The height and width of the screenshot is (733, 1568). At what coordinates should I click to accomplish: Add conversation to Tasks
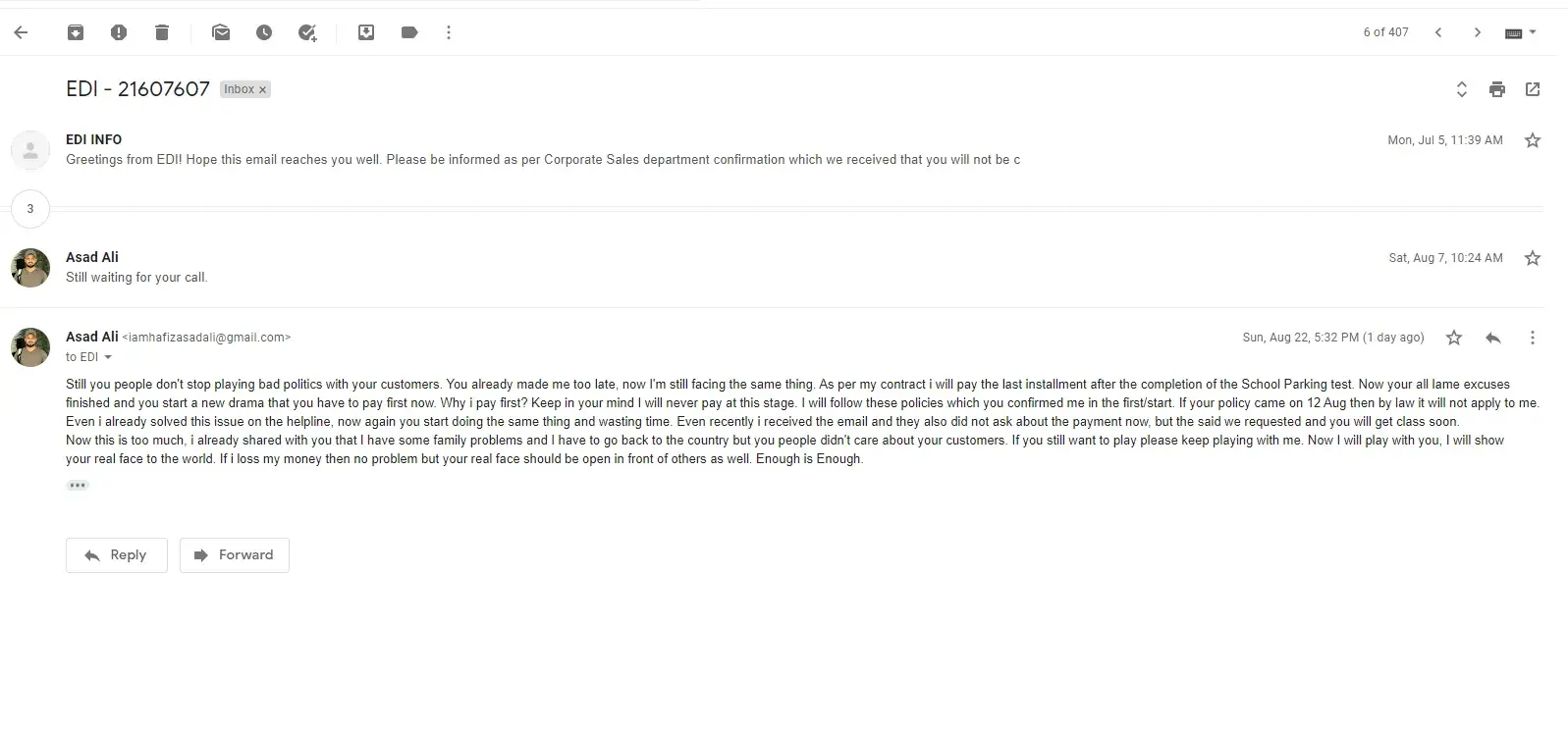click(307, 32)
